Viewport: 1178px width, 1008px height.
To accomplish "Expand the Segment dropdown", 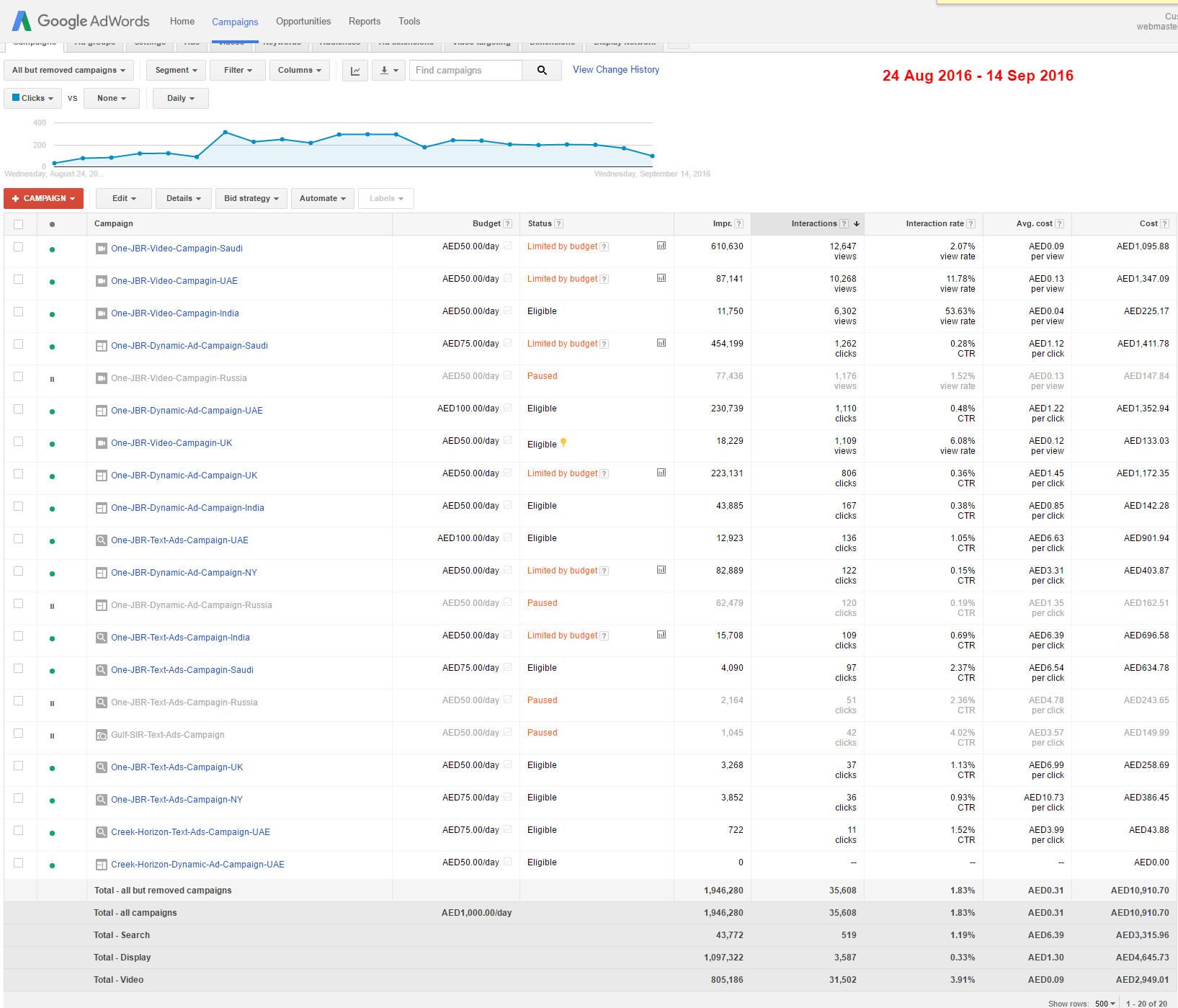I will point(176,71).
